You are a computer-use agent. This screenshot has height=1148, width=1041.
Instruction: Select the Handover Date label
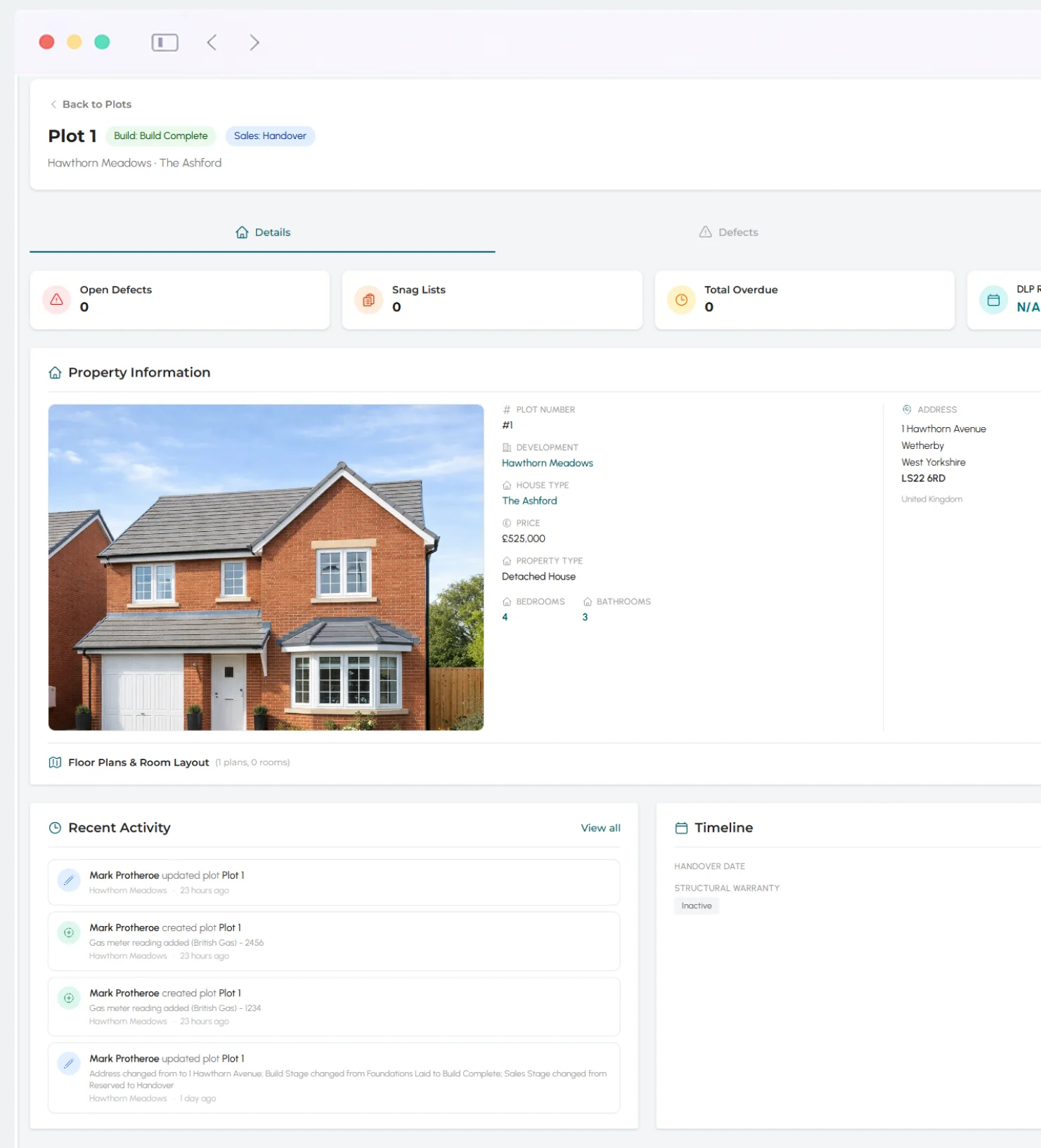709,866
